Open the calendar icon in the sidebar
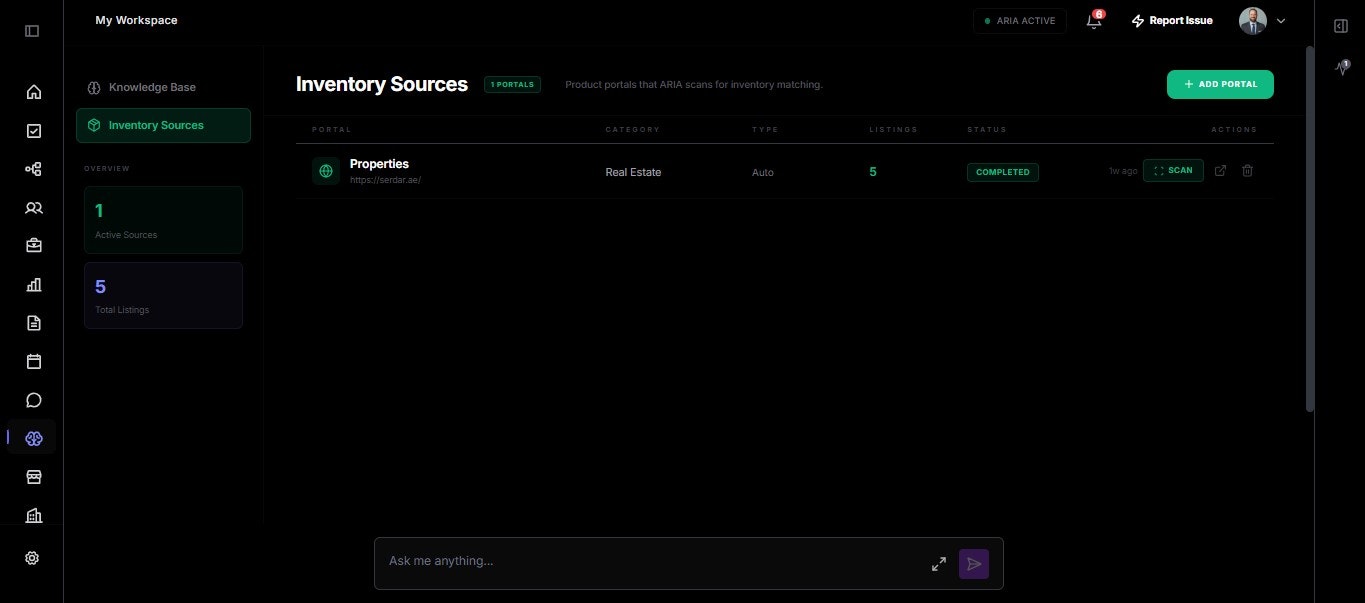The image size is (1365, 603). click(x=33, y=360)
